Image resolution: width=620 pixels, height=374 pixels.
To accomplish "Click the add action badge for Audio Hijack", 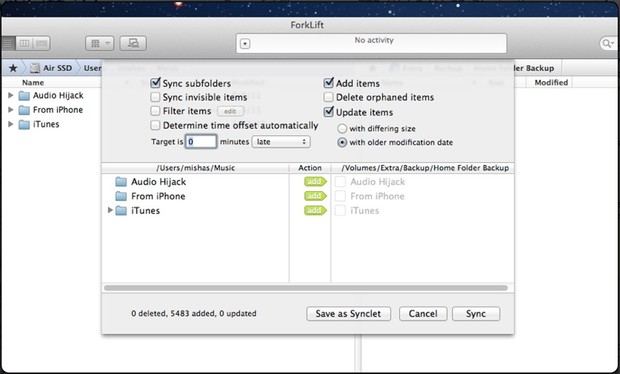I will click(x=315, y=181).
